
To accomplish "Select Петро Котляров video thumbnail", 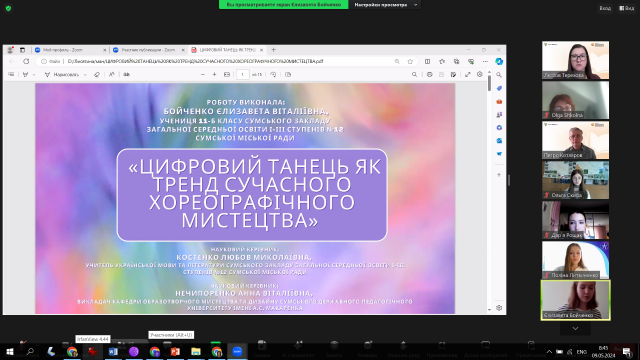I will [576, 140].
